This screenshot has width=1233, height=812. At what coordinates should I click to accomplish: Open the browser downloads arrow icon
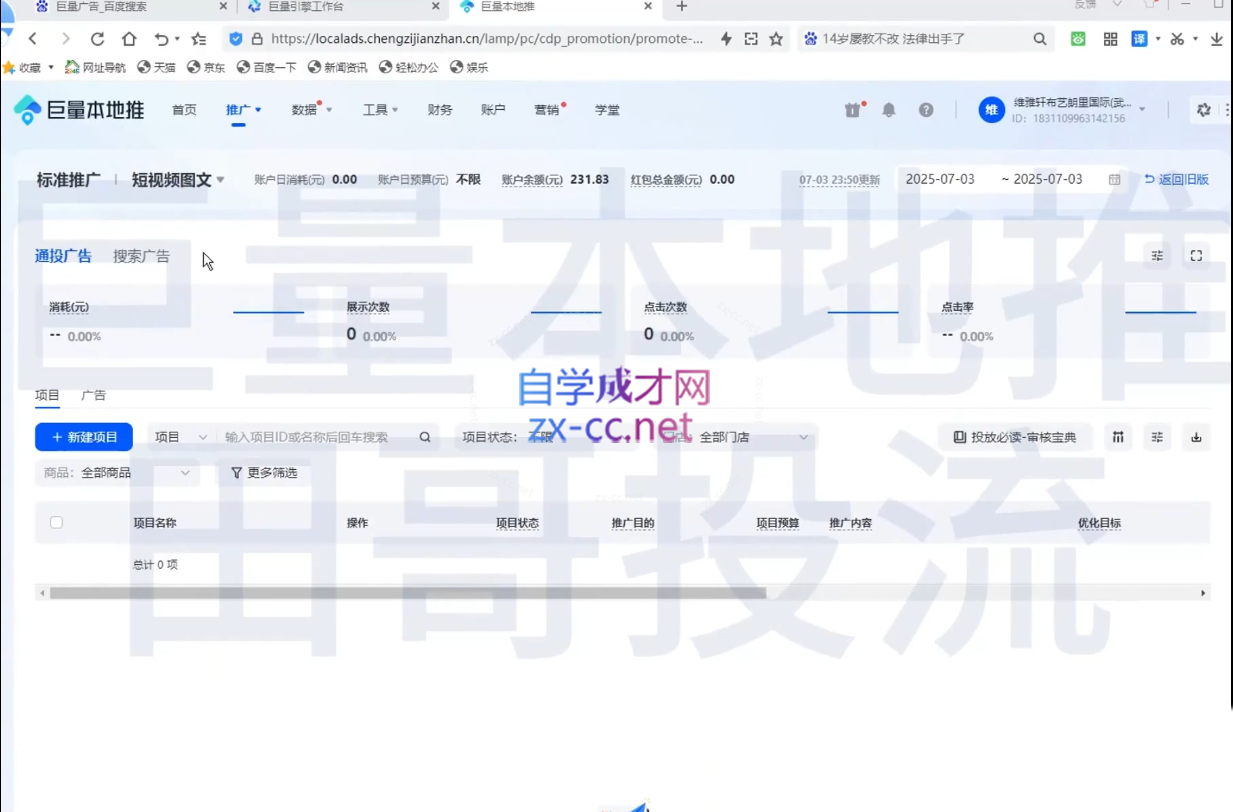click(1216, 39)
